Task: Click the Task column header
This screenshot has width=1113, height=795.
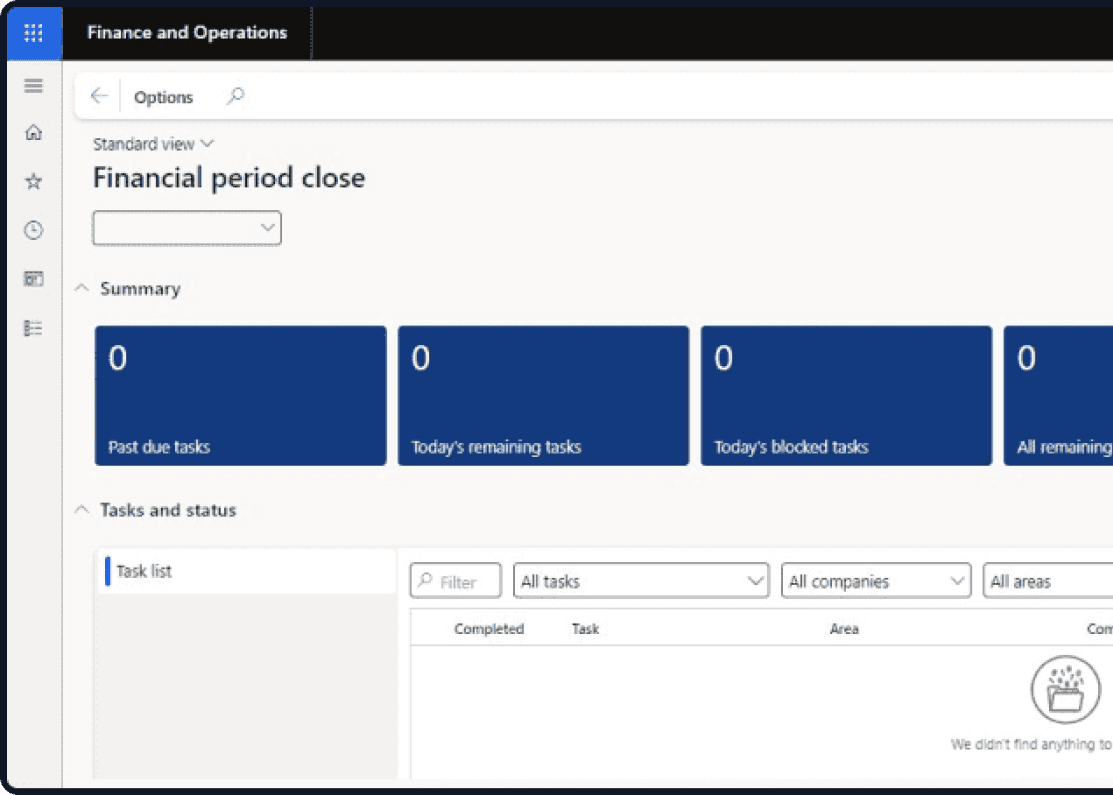Action: point(586,629)
